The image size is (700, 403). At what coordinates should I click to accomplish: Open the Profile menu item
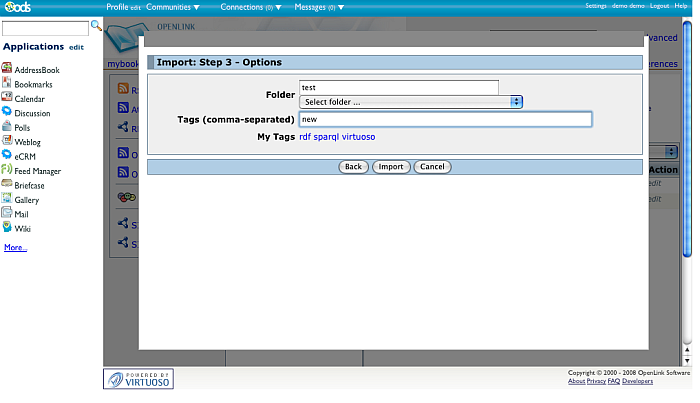click(117, 7)
